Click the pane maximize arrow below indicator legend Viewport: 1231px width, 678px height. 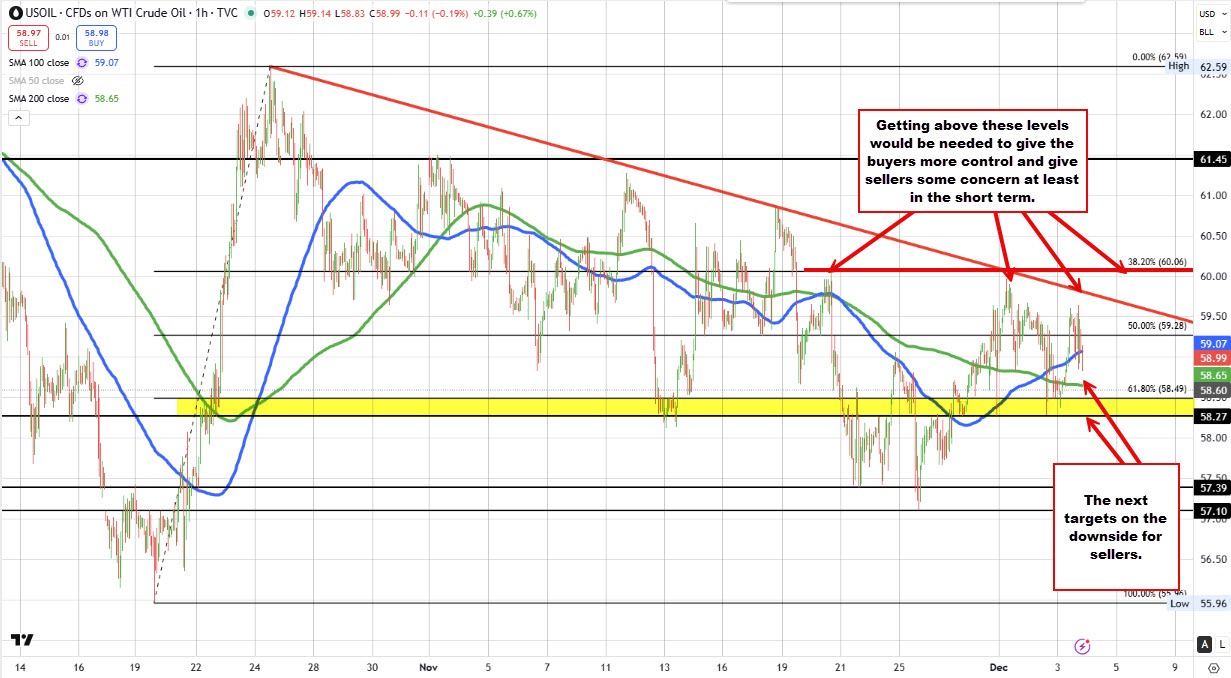click(18, 118)
